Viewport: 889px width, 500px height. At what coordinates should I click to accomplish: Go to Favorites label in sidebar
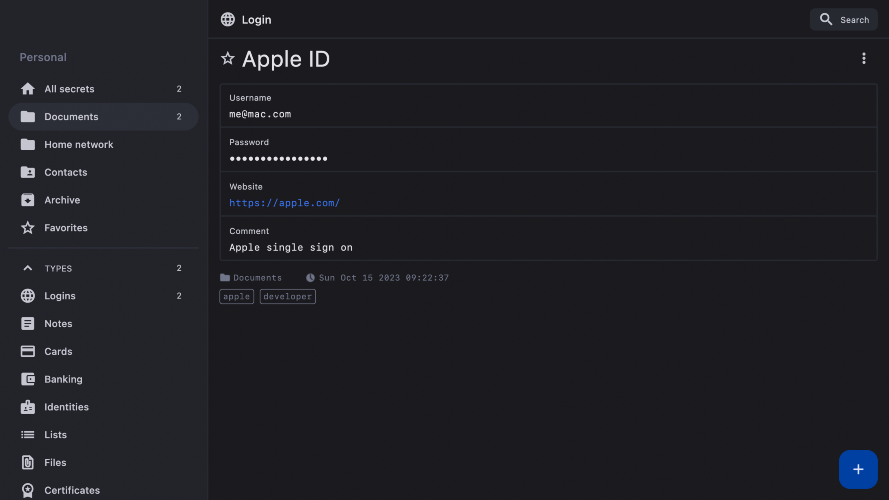click(66, 228)
